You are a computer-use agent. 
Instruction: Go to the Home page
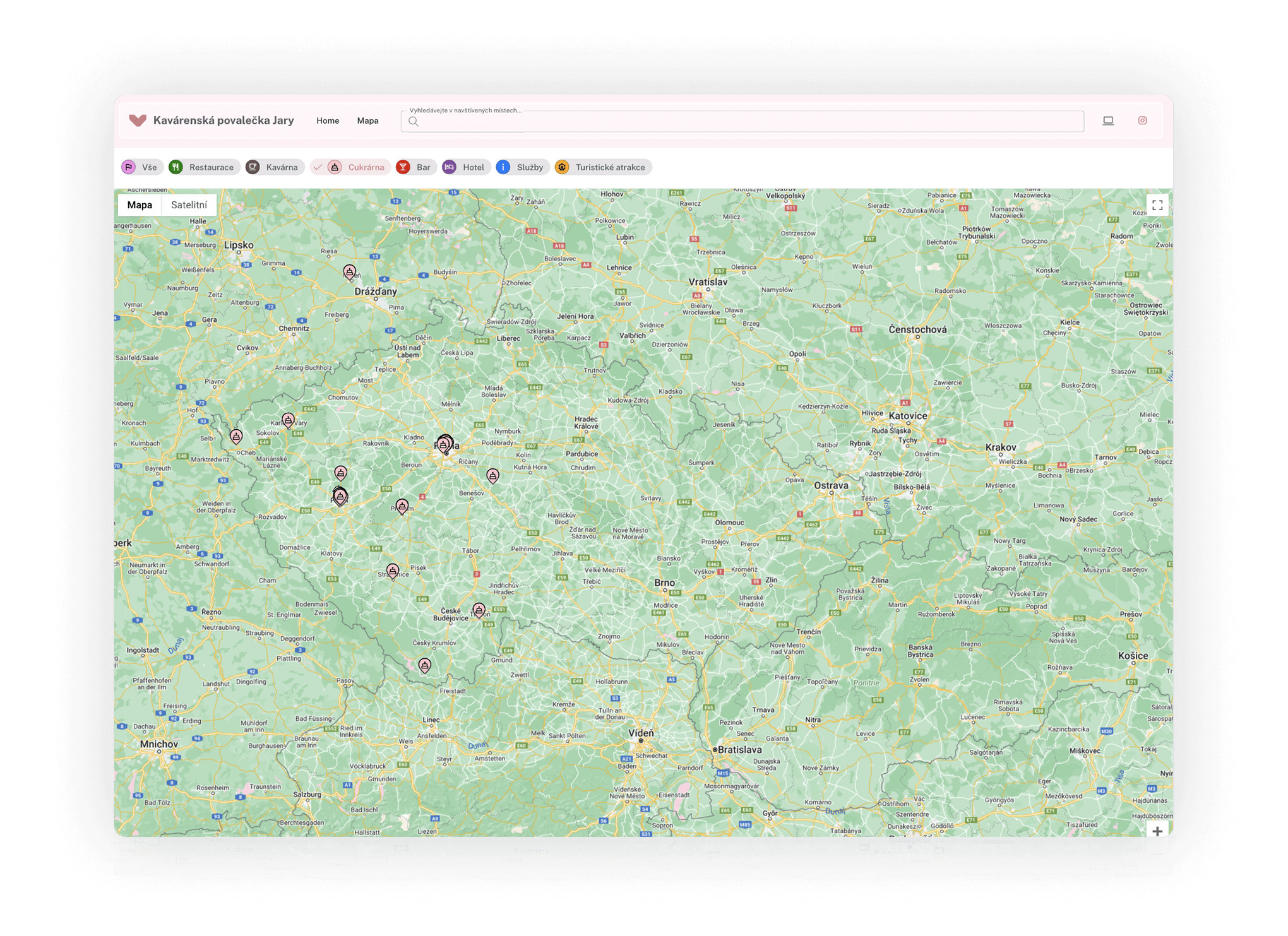328,121
